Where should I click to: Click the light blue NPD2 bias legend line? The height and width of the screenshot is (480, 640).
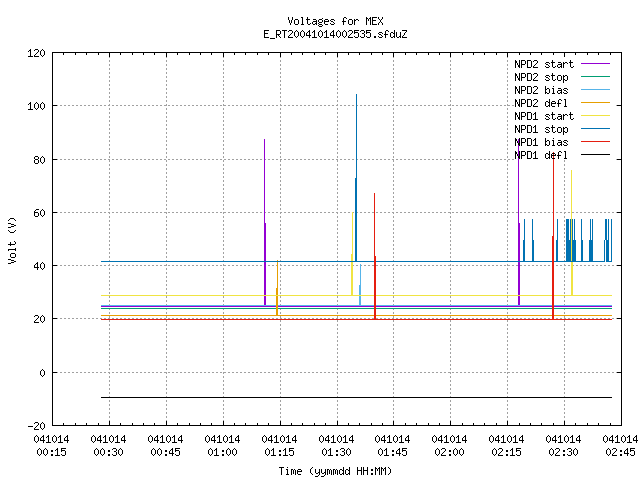click(x=596, y=89)
